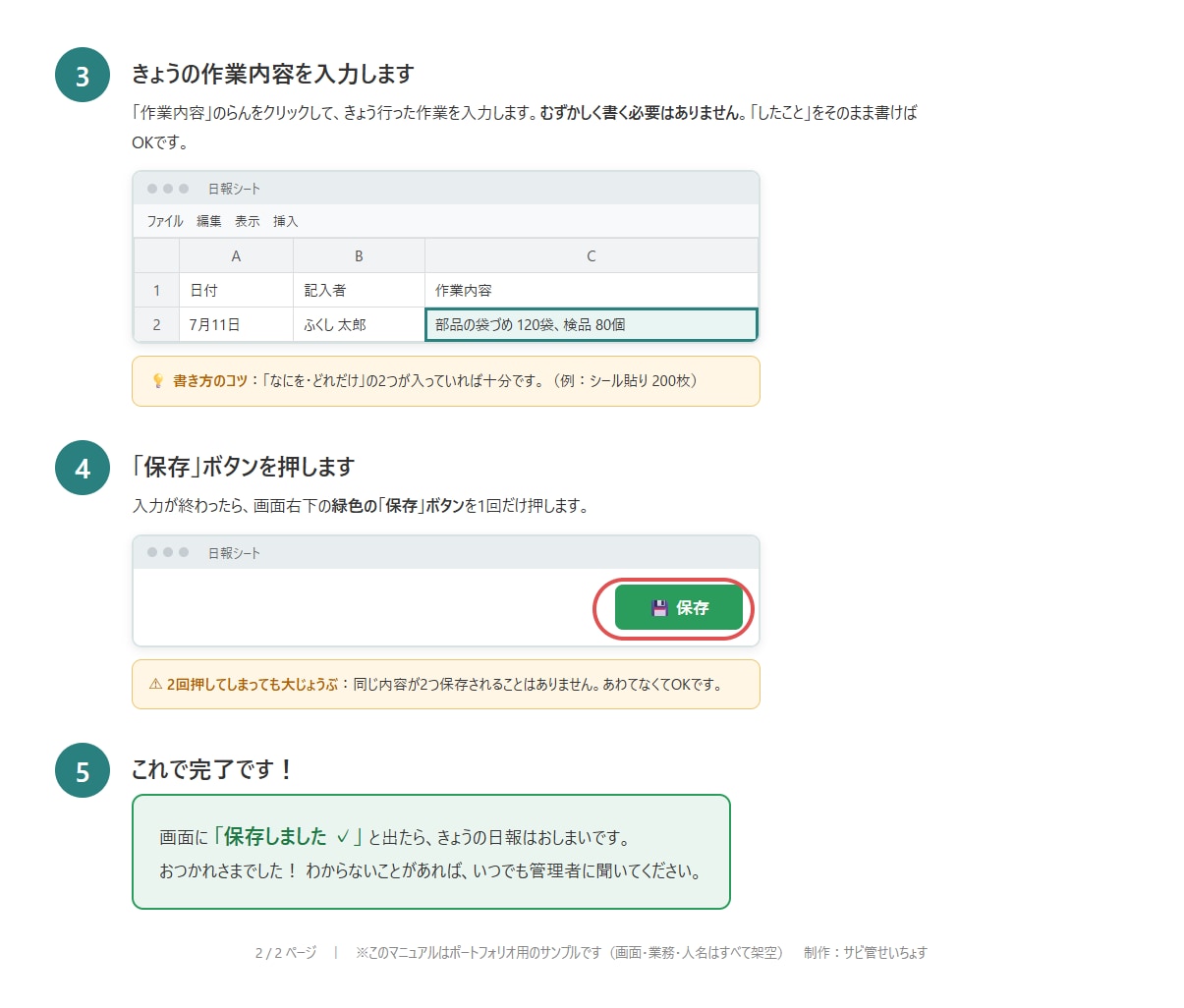Open the ファイル menu in 日報シート
Image resolution: width=1184 pixels, height=1008 pixels.
click(165, 221)
